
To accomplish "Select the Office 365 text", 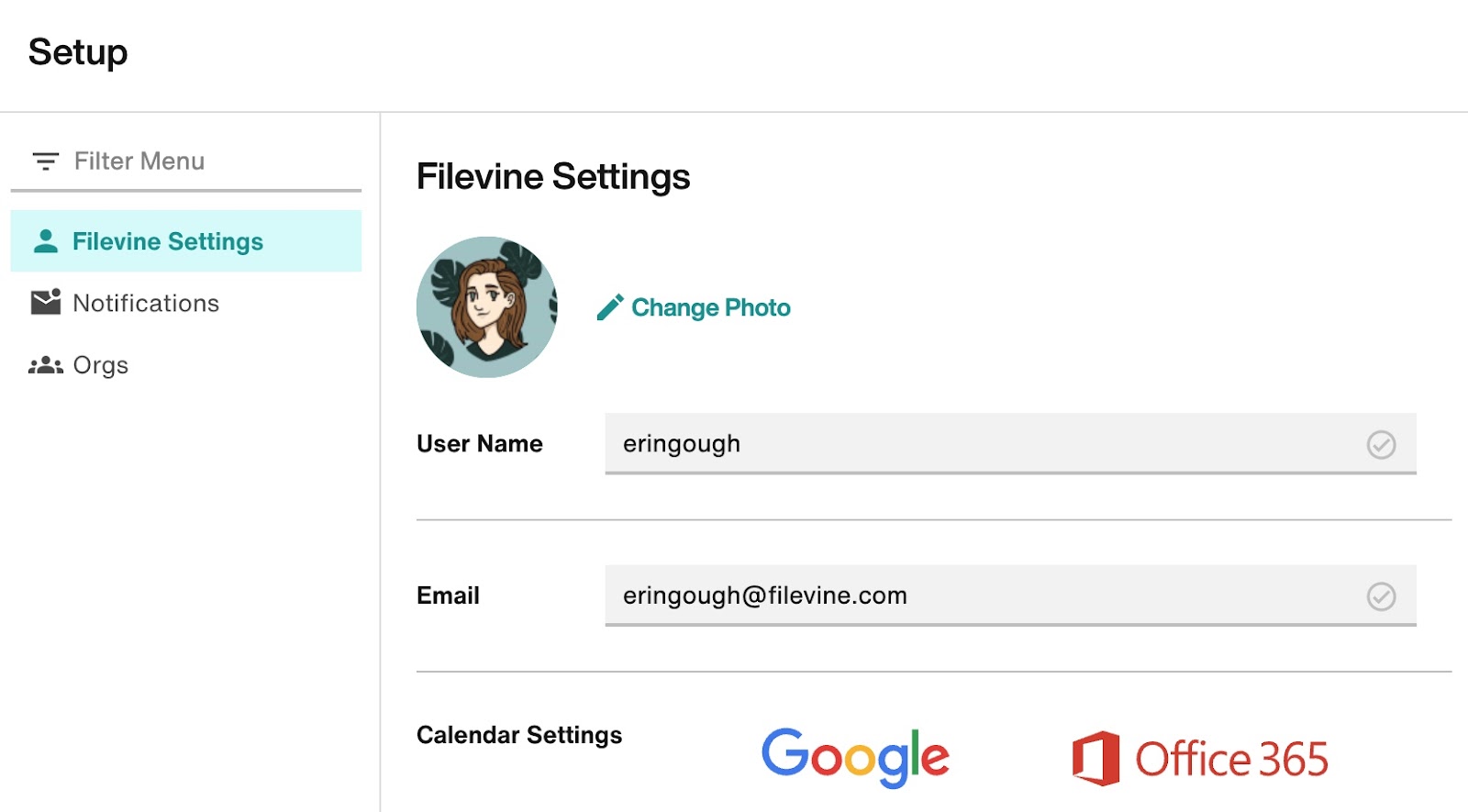I will 1231,760.
